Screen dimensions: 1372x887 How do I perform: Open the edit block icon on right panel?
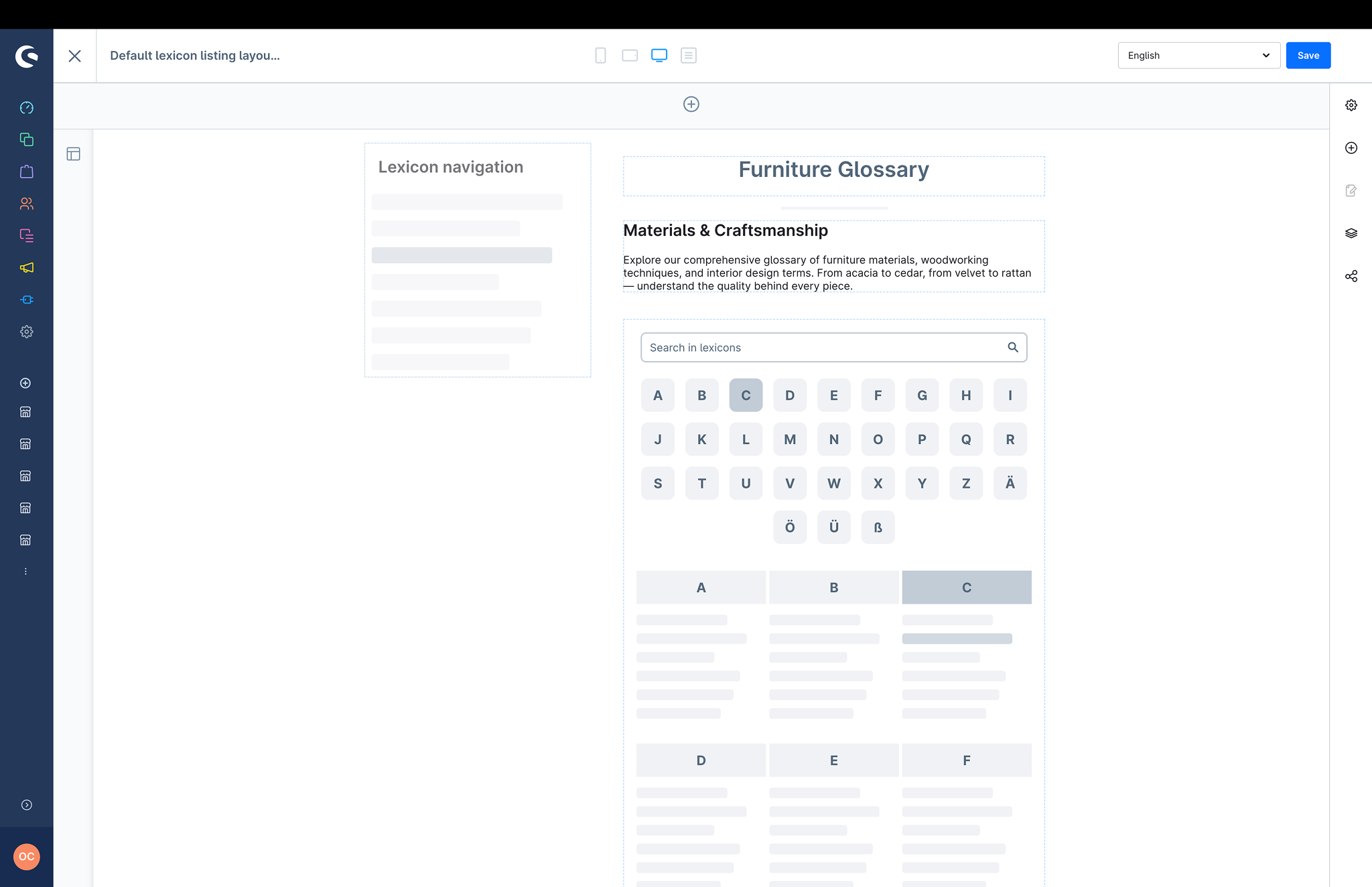(1351, 191)
